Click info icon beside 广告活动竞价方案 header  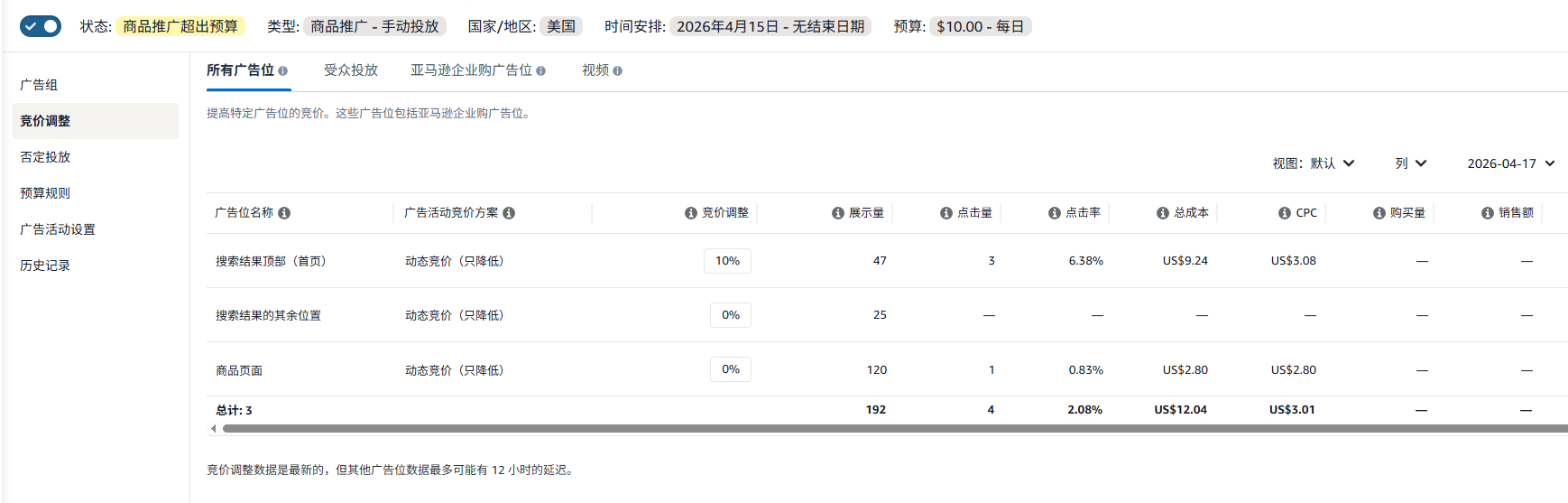[509, 213]
